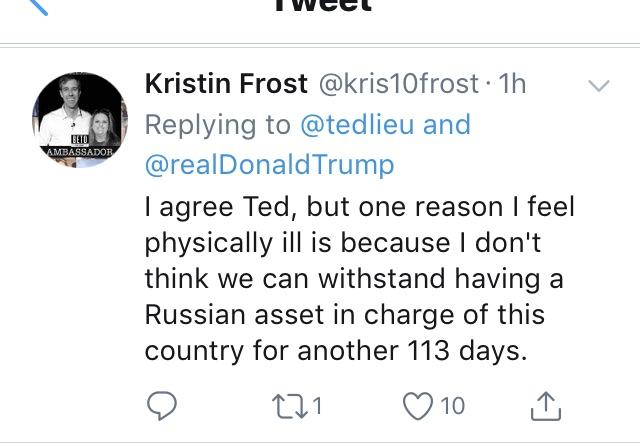The width and height of the screenshot is (640, 448).
Task: Tap the retweet count of 1
Action: tap(316, 405)
